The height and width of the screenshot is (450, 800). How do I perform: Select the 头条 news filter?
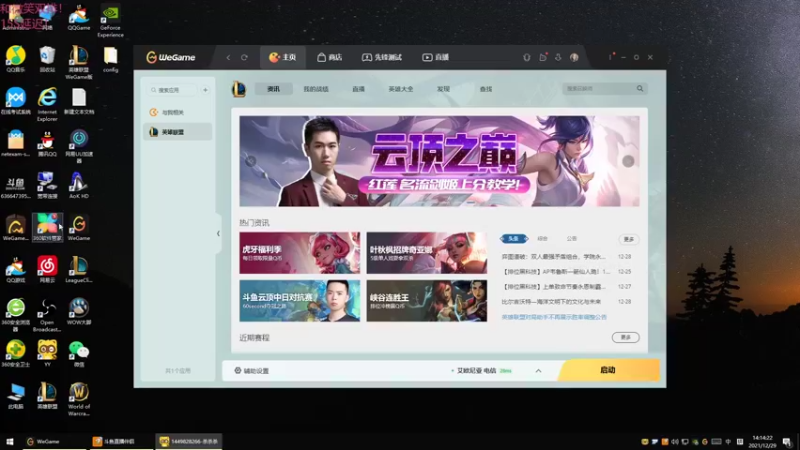[514, 239]
